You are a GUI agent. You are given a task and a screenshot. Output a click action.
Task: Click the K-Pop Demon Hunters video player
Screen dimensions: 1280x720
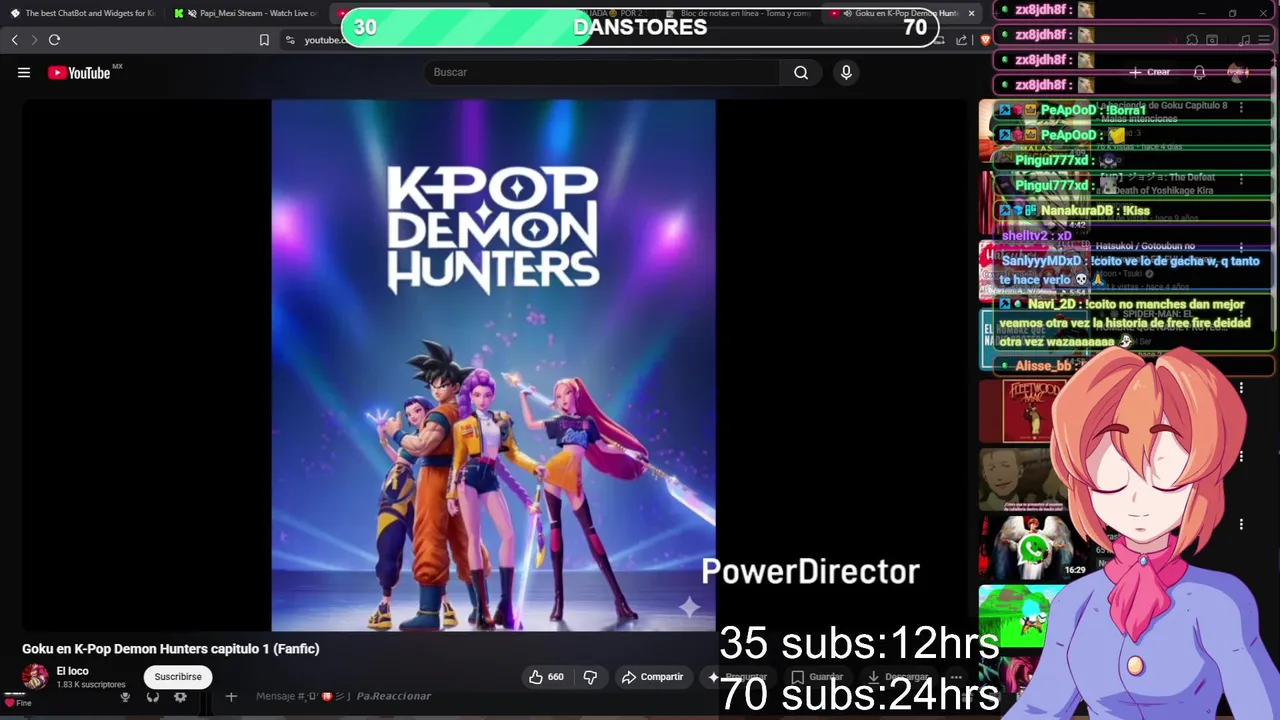point(493,365)
